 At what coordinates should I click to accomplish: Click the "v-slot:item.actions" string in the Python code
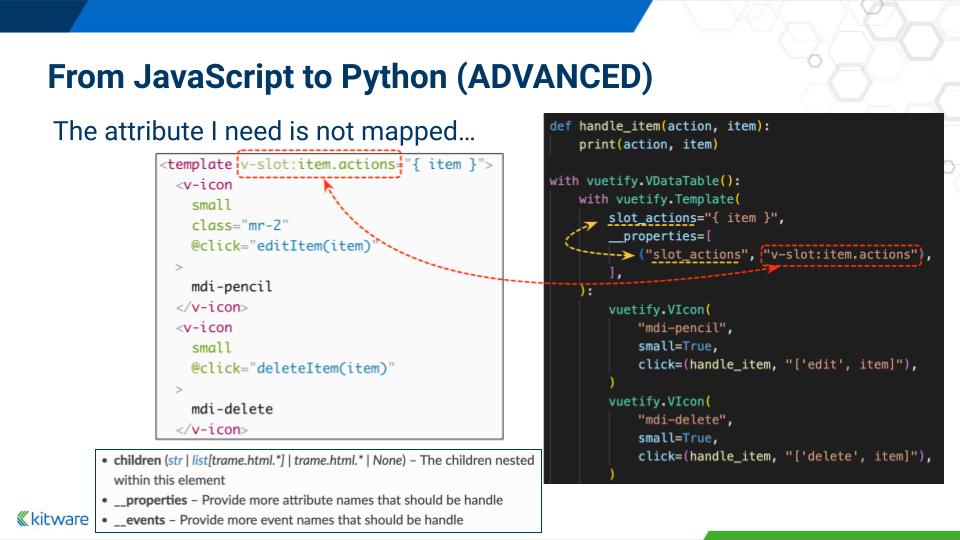point(842,254)
